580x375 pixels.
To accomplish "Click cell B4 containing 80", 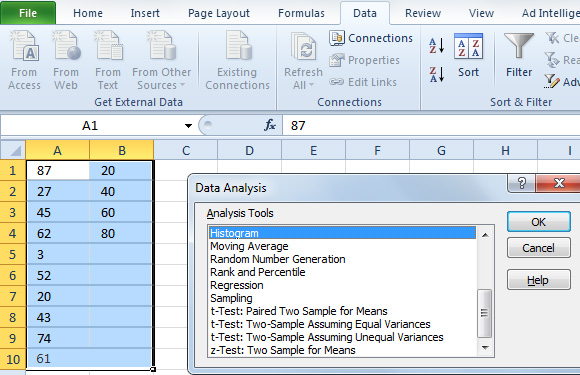I will click(121, 233).
